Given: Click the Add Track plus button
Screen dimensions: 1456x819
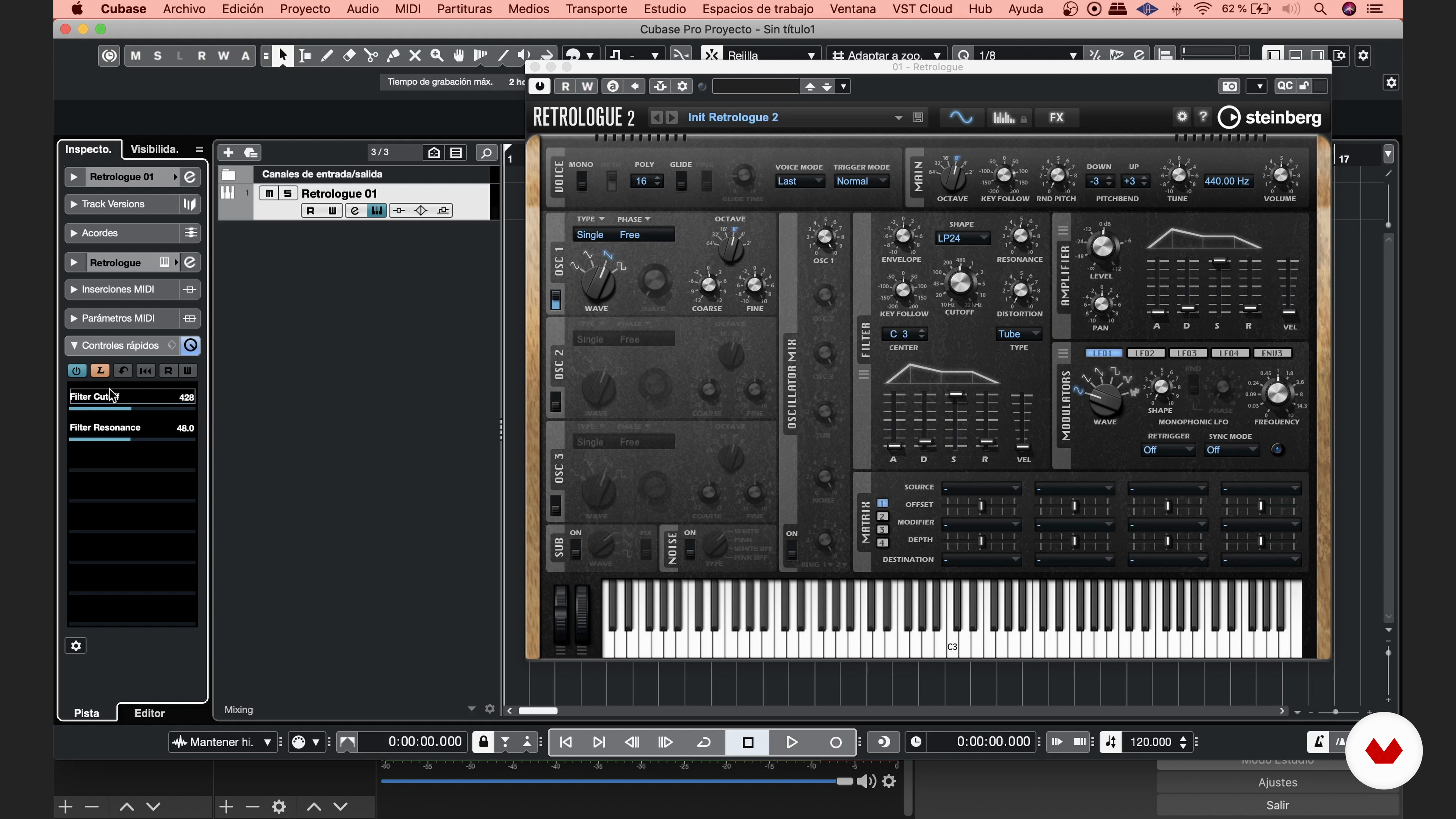Looking at the screenshot, I should click(228, 152).
